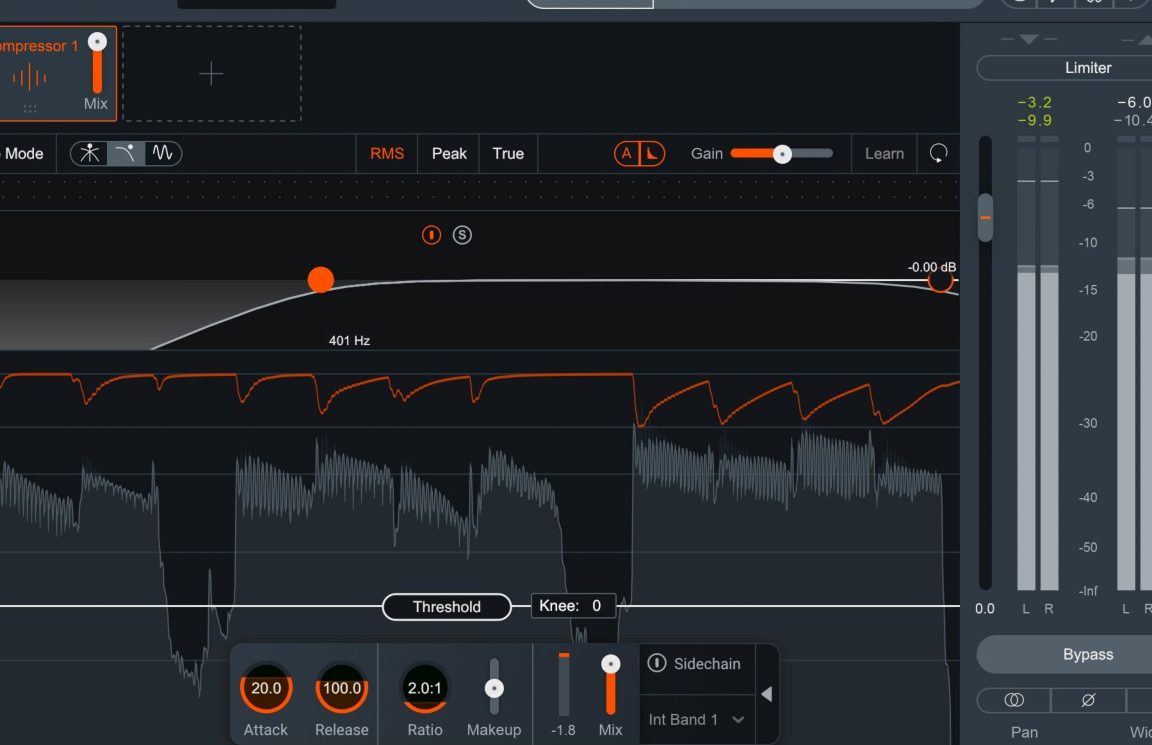Click the Learn button
1152x745 pixels.
884,153
